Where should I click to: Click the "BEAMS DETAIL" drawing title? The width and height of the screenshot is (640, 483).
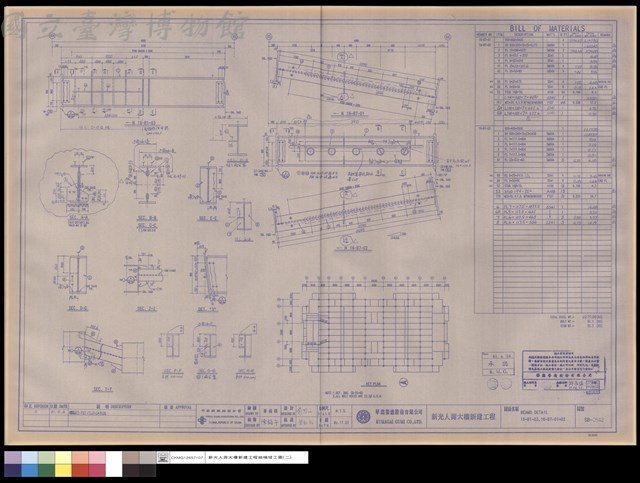(533, 412)
